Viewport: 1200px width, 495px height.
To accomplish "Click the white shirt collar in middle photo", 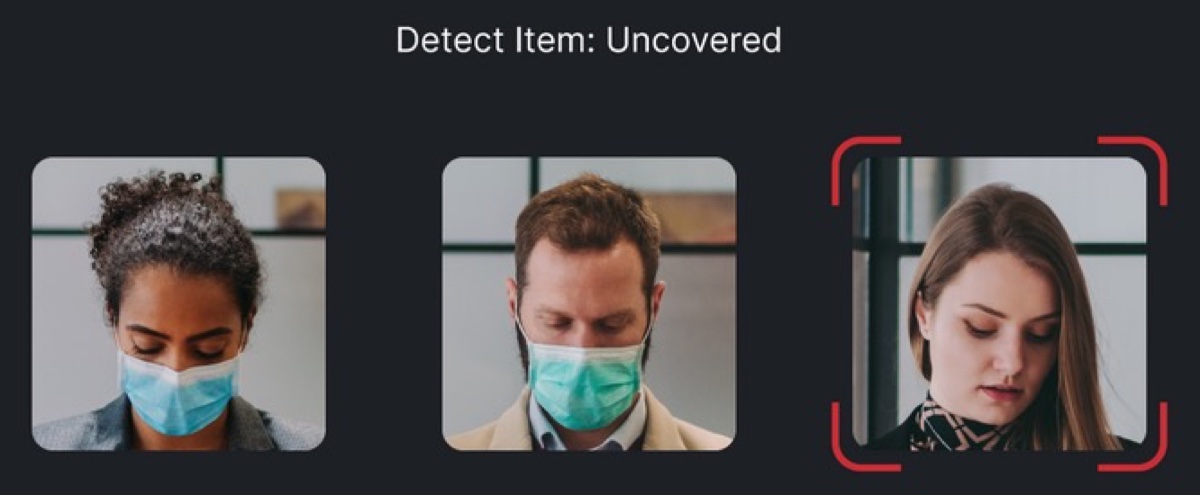I will [590, 430].
